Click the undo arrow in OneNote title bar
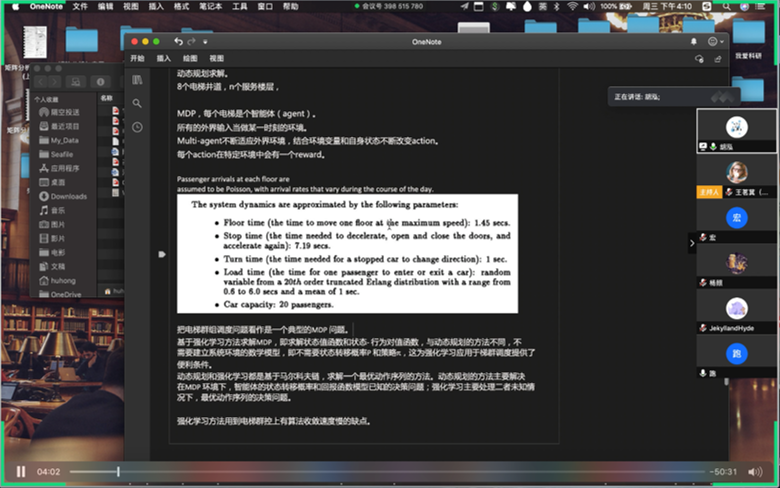780x488 pixels. coord(179,42)
